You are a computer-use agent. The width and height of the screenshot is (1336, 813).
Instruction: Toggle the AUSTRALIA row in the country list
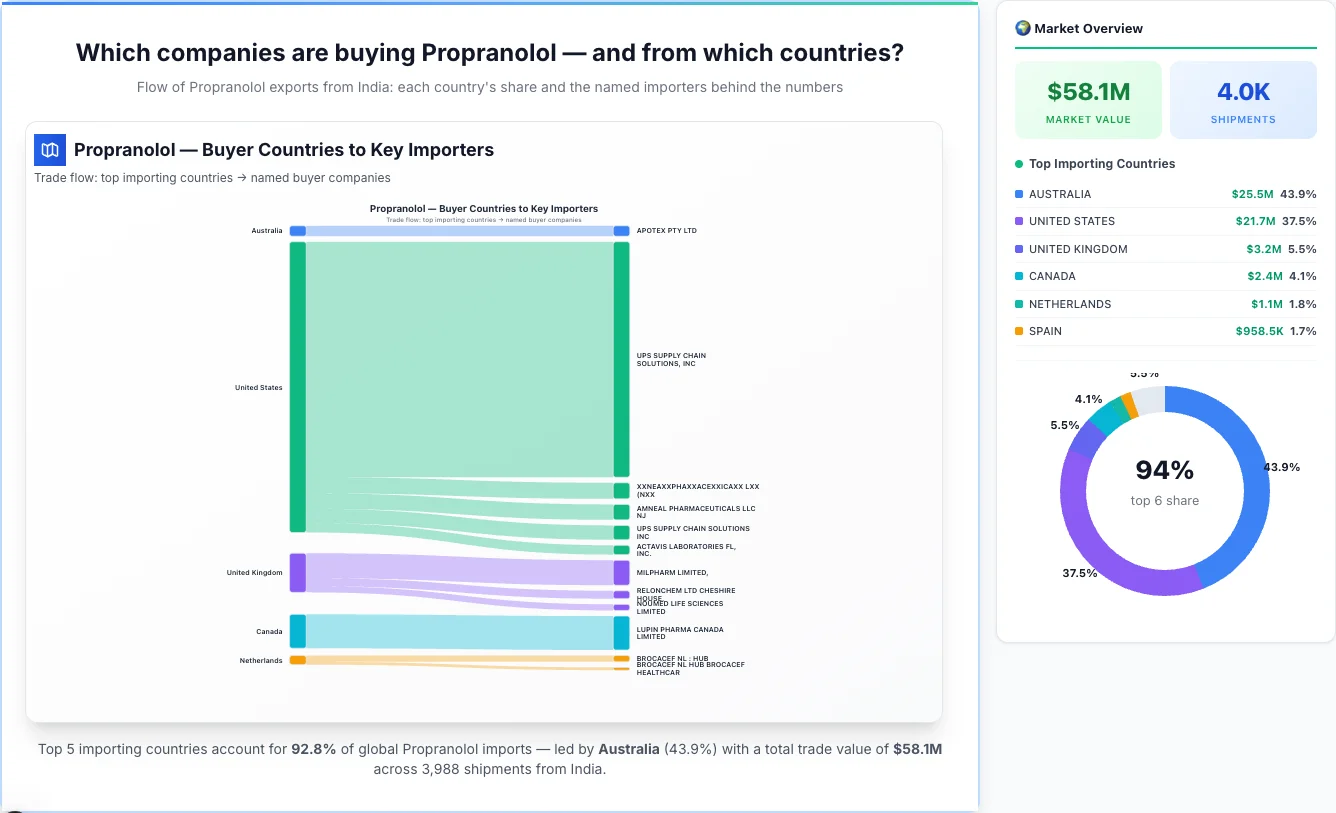[x=1165, y=194]
